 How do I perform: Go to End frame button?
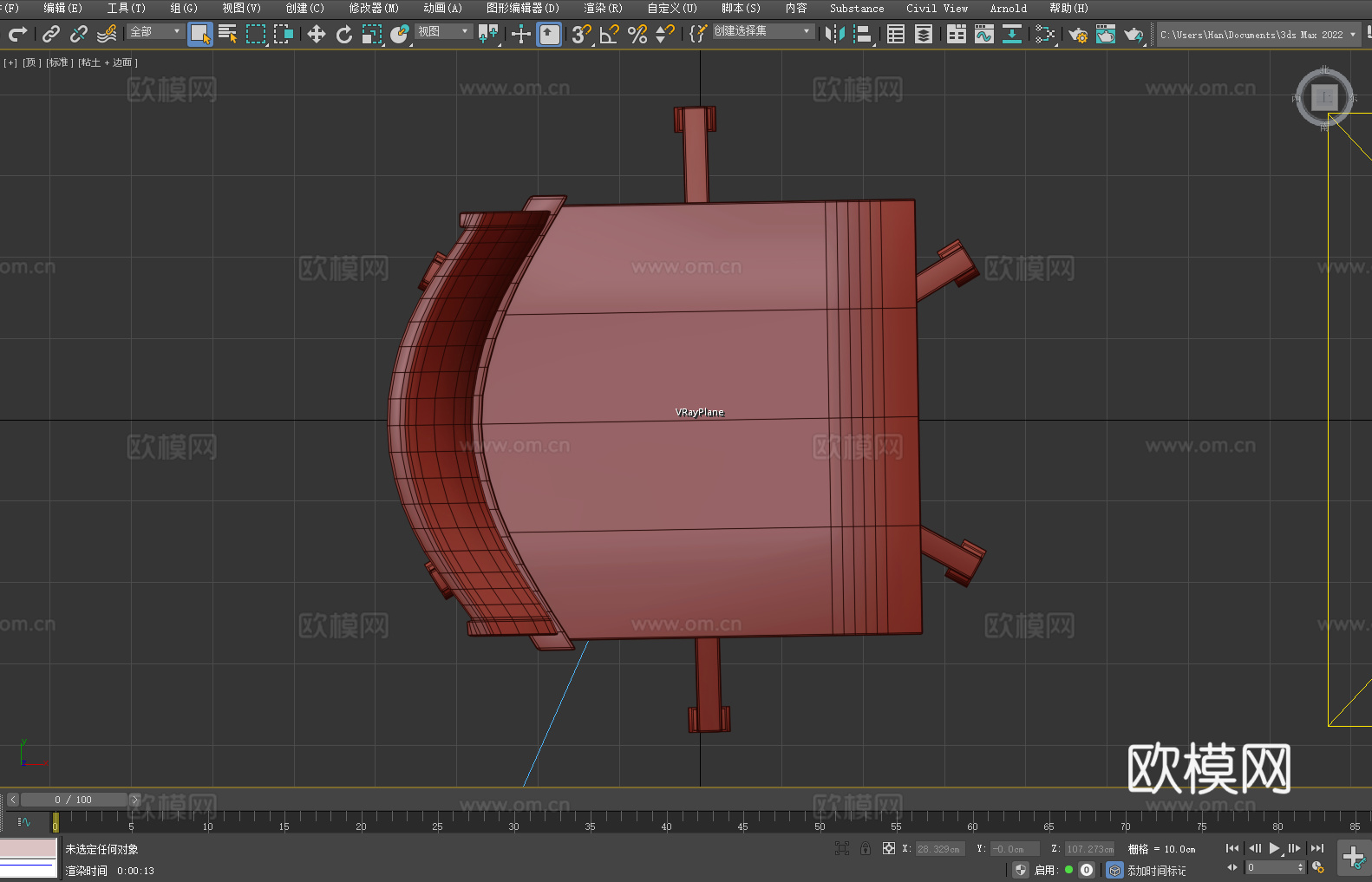click(1317, 848)
